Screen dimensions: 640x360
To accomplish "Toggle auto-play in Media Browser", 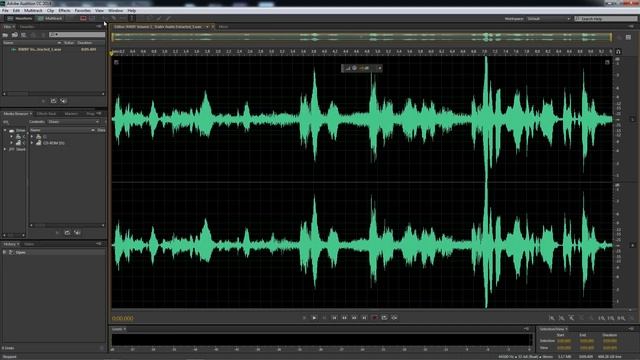I will click(77, 233).
